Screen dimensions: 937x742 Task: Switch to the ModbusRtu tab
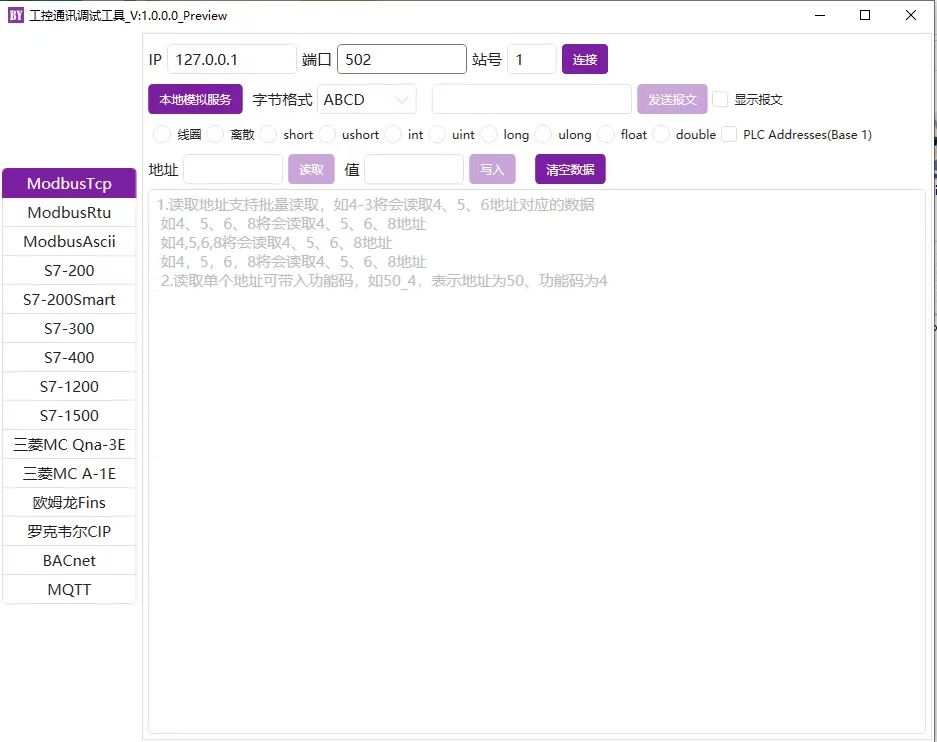point(69,213)
